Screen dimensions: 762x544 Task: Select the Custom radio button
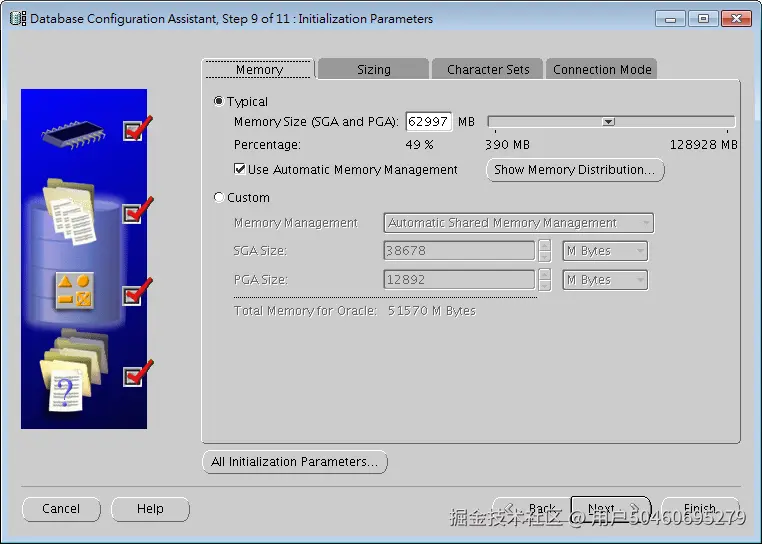(219, 197)
